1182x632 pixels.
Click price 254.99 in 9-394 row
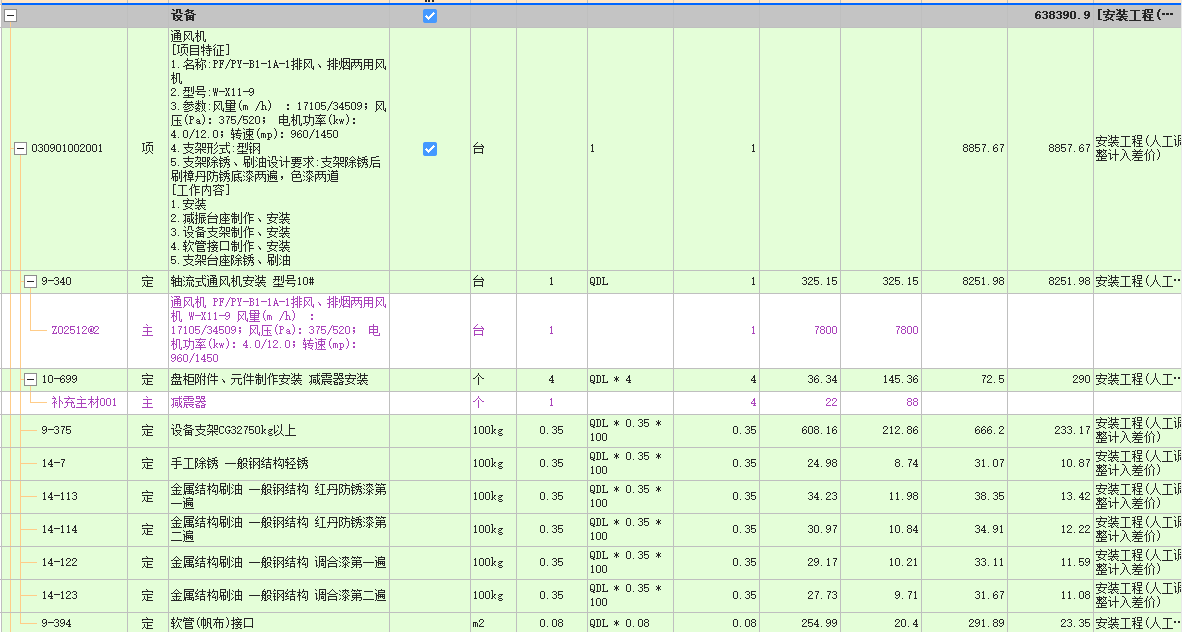[x=817, y=623]
